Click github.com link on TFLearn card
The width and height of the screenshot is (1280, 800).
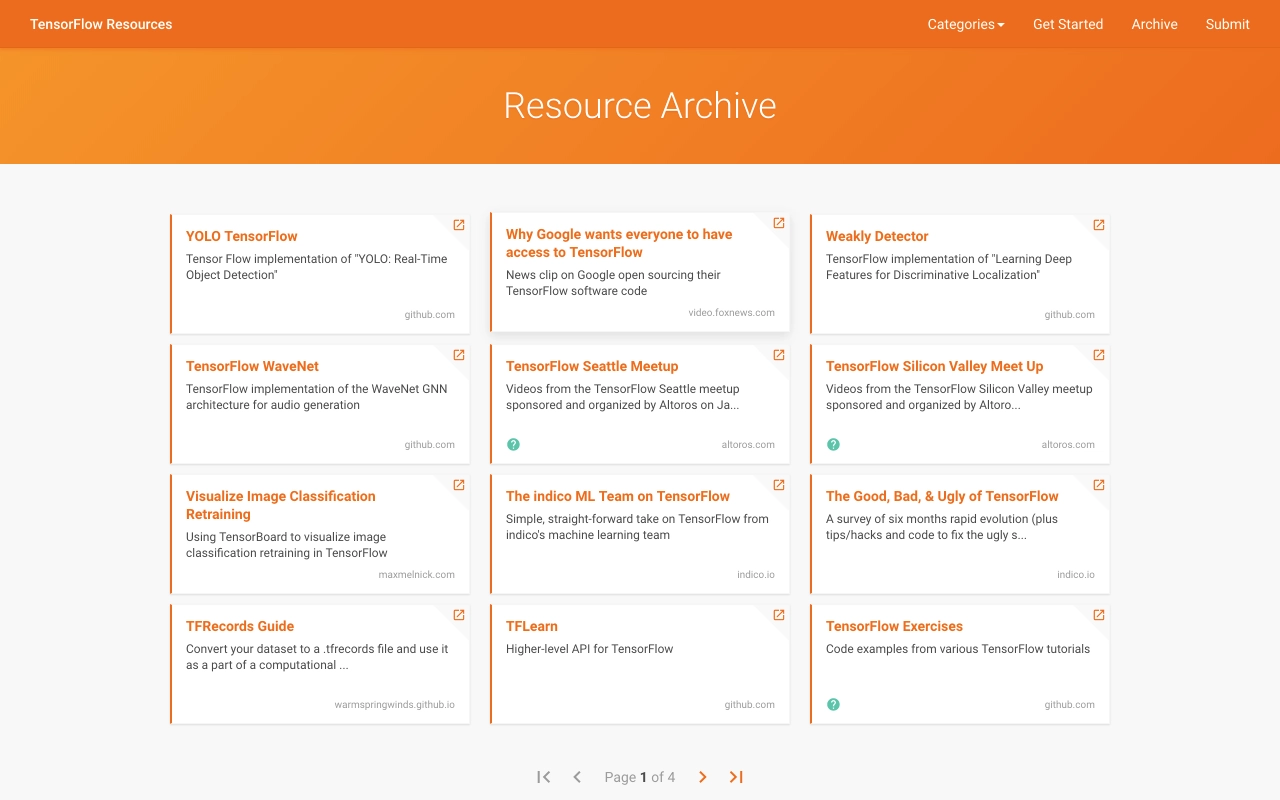pyautogui.click(x=750, y=704)
